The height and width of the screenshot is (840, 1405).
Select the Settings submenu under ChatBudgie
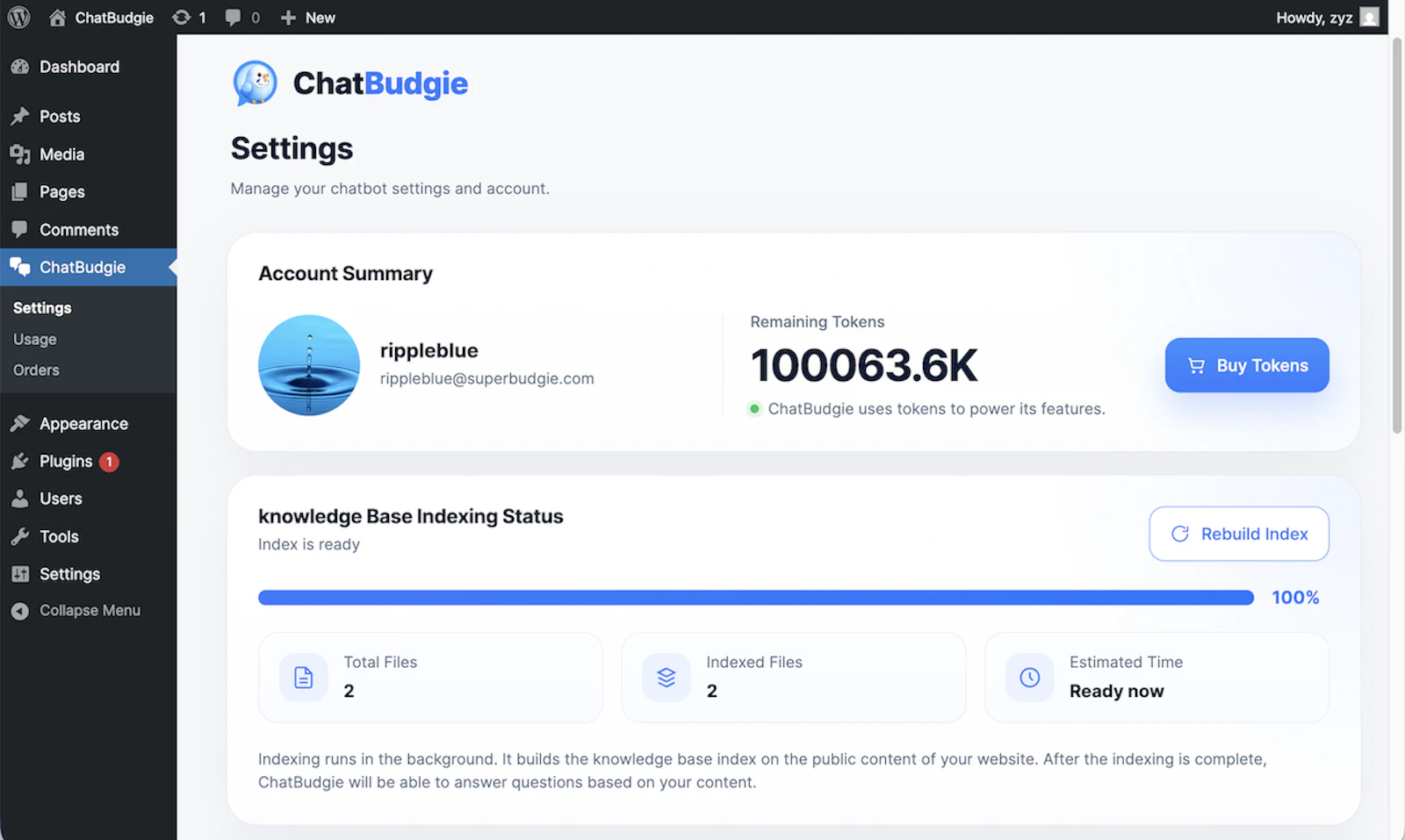point(42,308)
